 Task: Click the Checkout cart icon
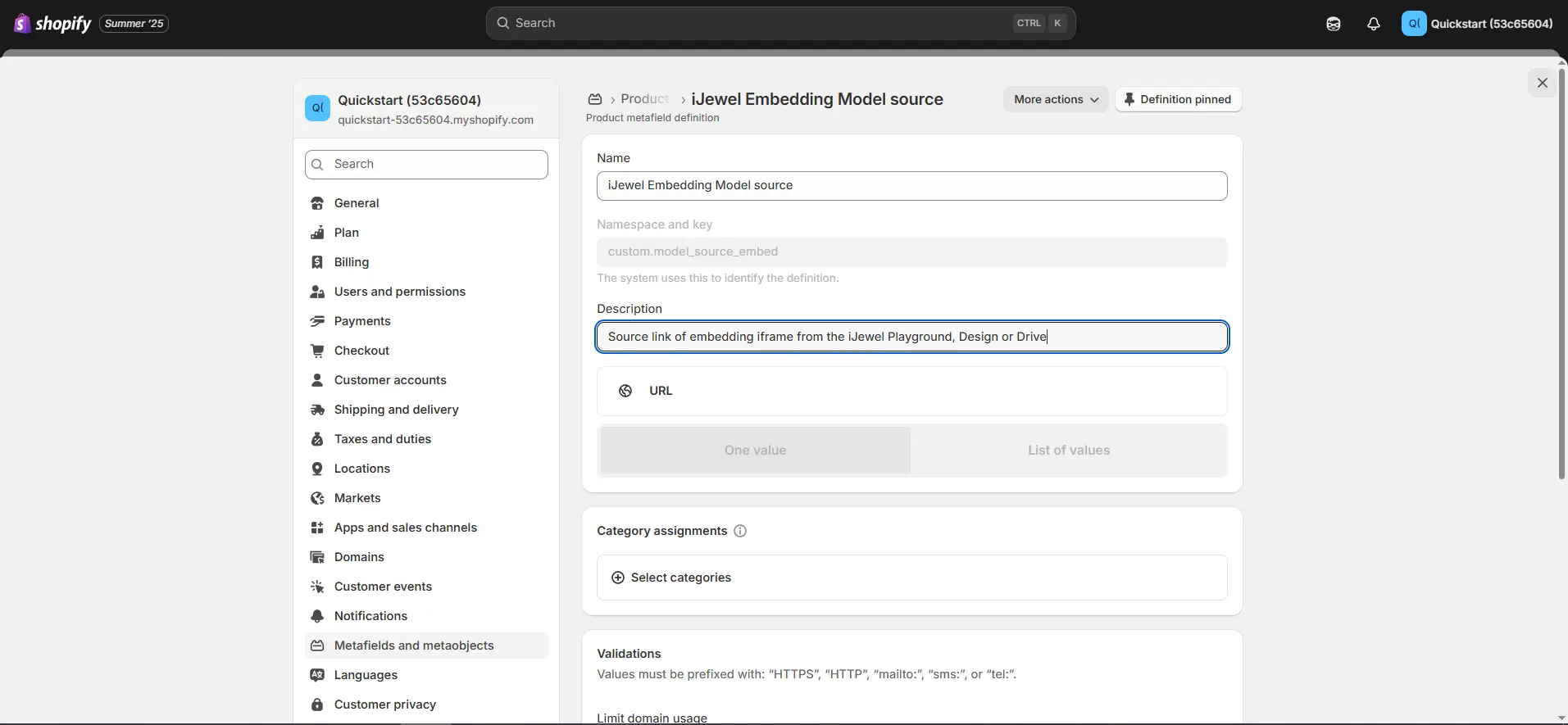tap(317, 351)
